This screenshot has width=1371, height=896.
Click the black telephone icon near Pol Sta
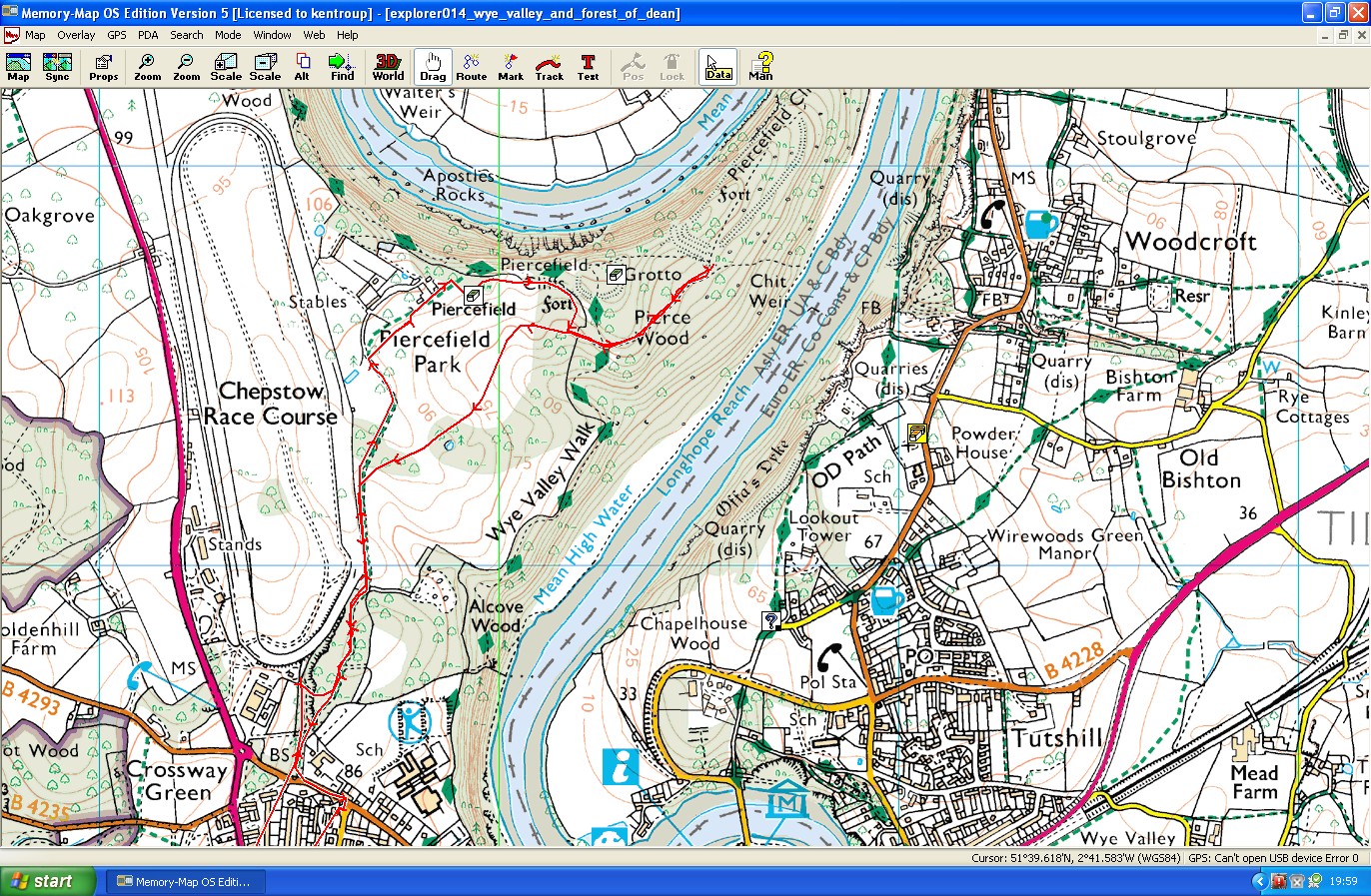[829, 656]
